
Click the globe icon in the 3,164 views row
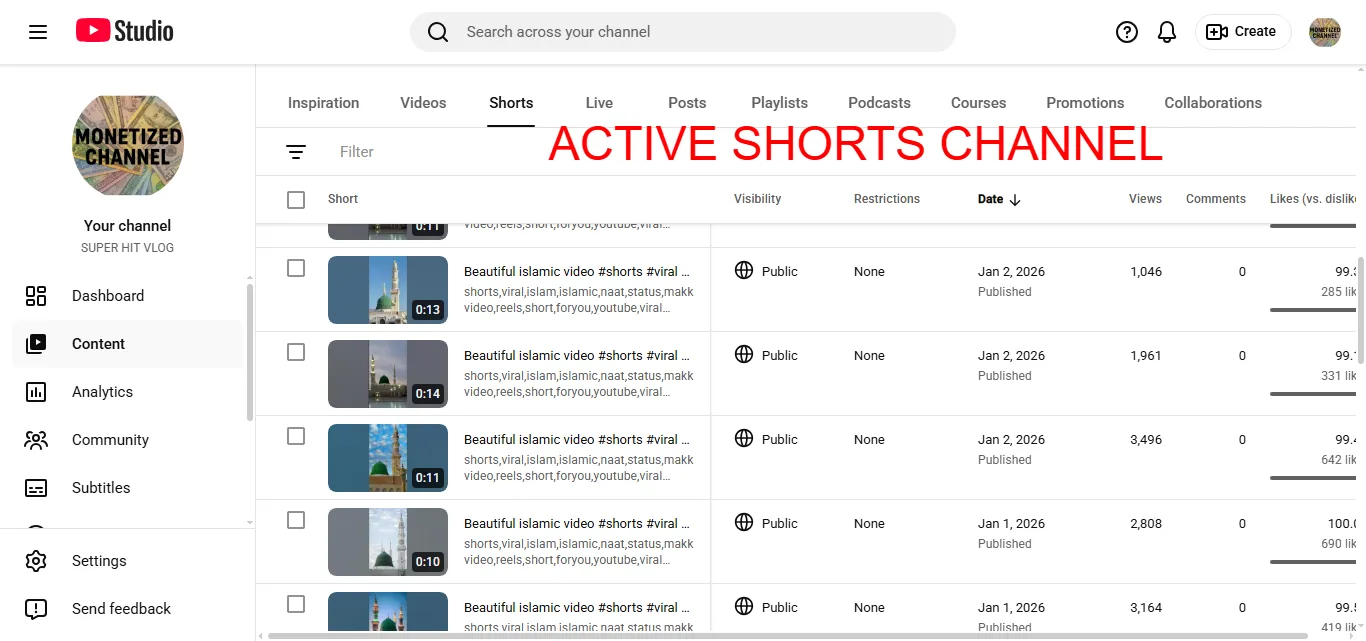pos(744,606)
